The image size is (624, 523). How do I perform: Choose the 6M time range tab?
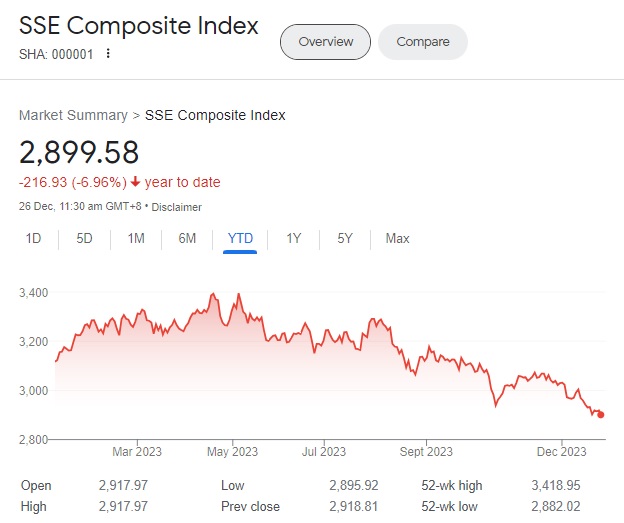pos(187,238)
